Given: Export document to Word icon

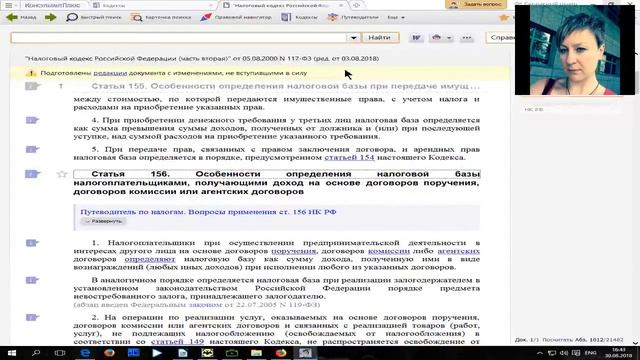Looking at the screenshot, I should pos(416,38).
